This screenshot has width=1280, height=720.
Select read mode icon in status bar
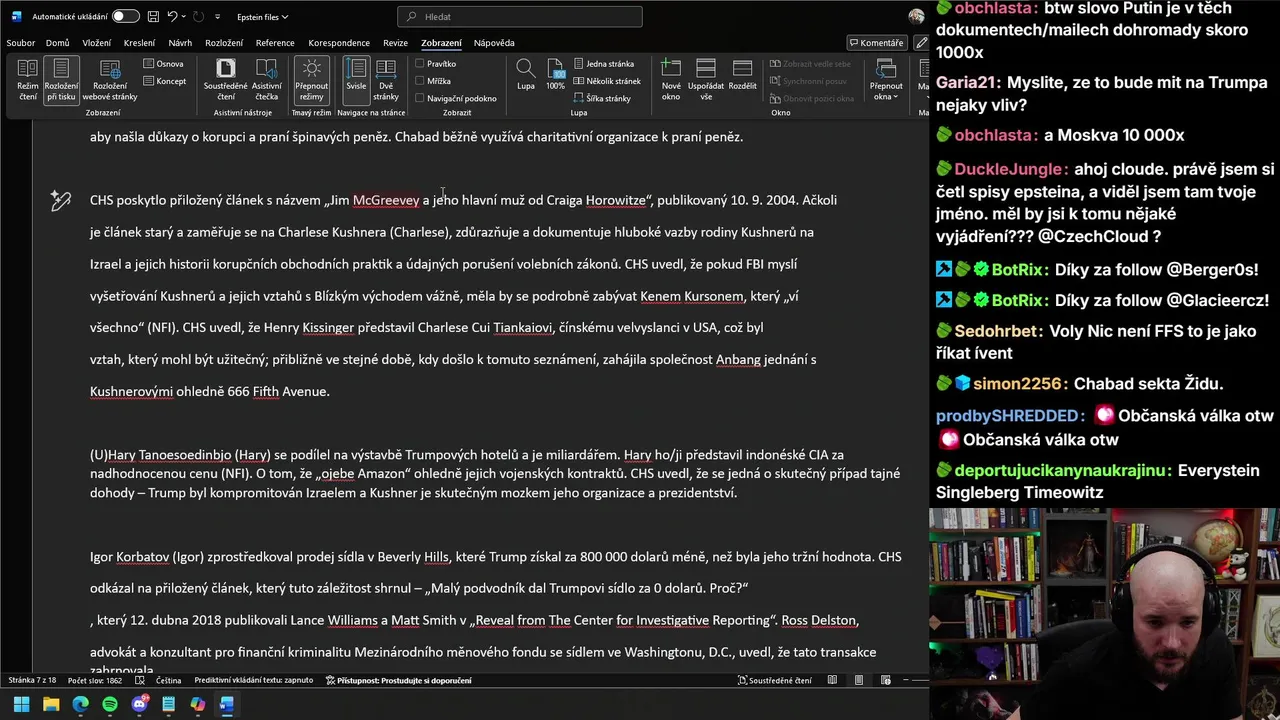point(832,680)
